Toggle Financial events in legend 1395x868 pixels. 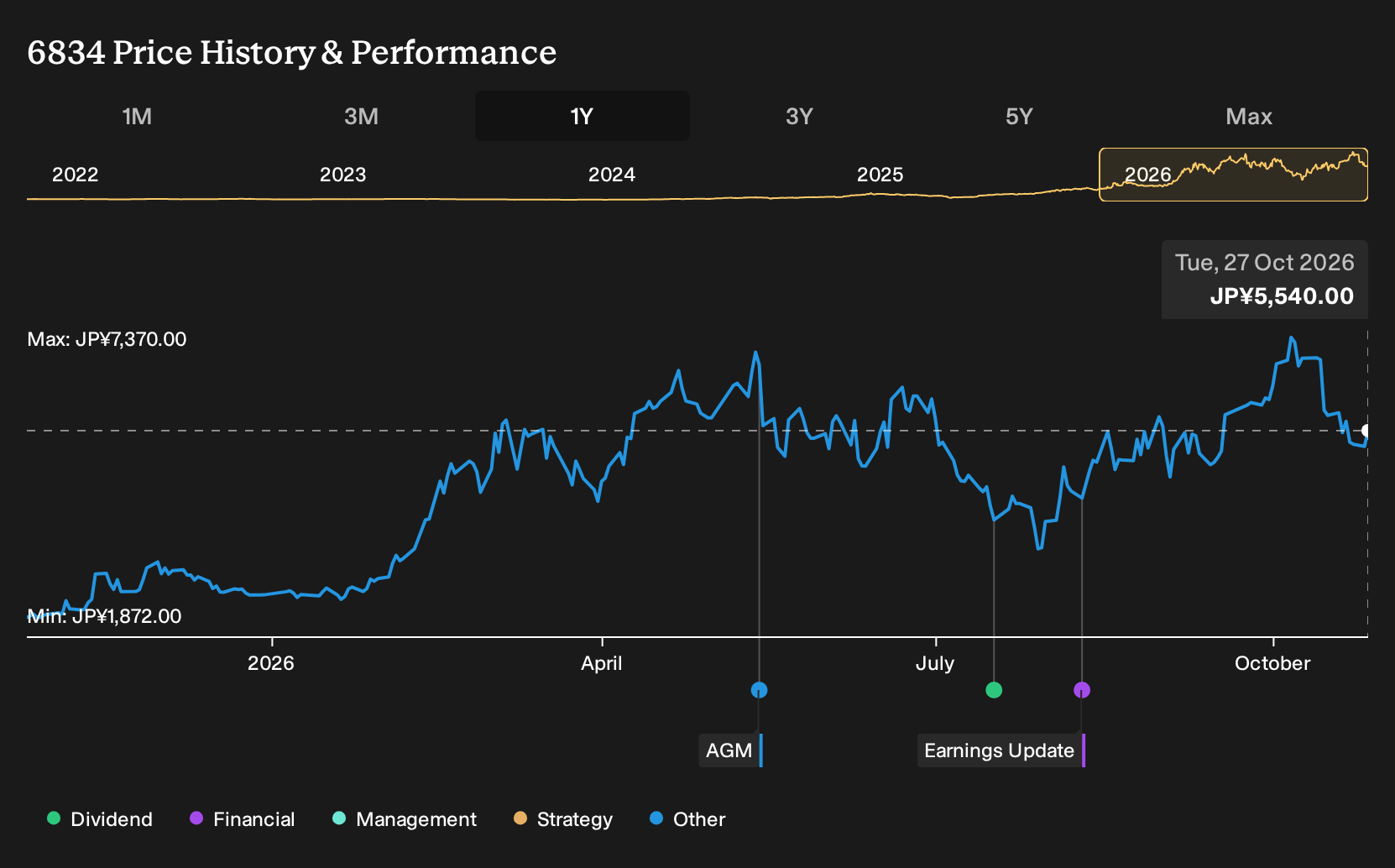[x=242, y=818]
